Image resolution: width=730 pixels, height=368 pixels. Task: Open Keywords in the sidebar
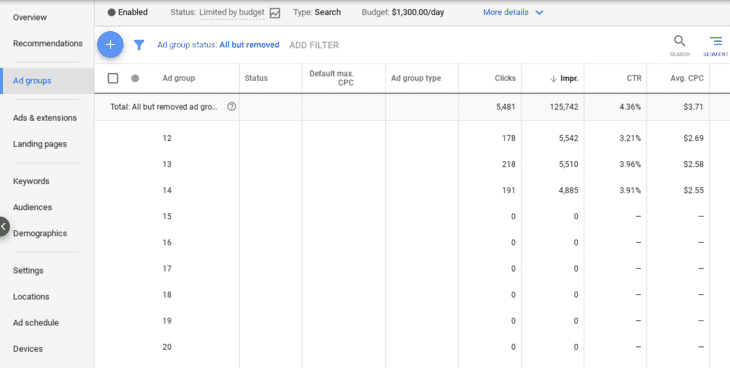(x=31, y=181)
